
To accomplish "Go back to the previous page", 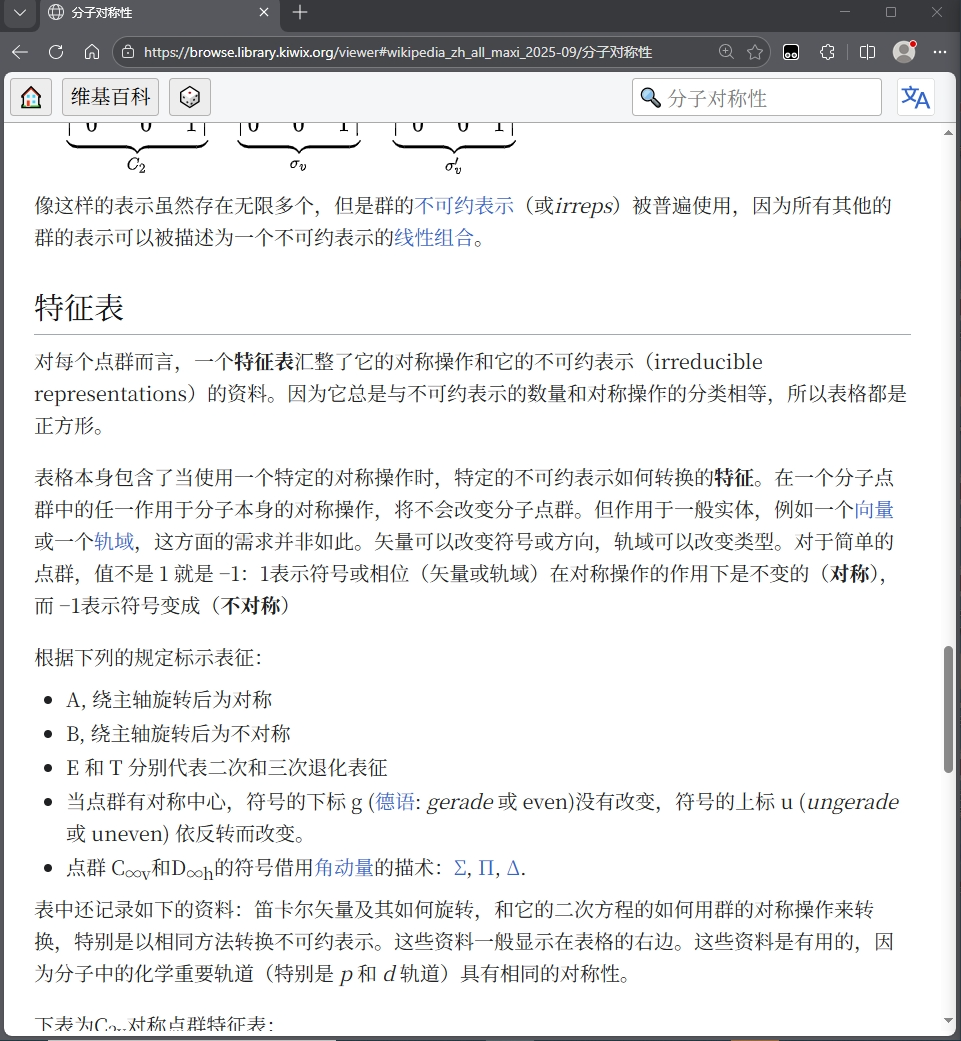I will coord(20,52).
